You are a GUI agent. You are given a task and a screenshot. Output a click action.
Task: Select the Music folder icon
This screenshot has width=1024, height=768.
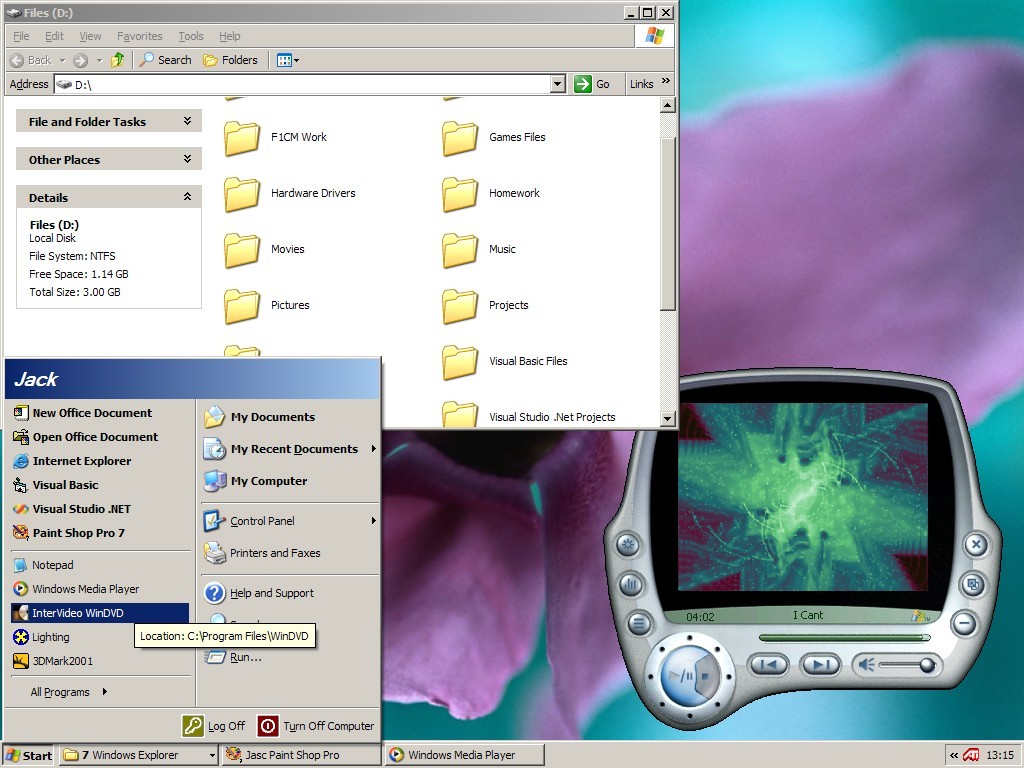coord(460,250)
